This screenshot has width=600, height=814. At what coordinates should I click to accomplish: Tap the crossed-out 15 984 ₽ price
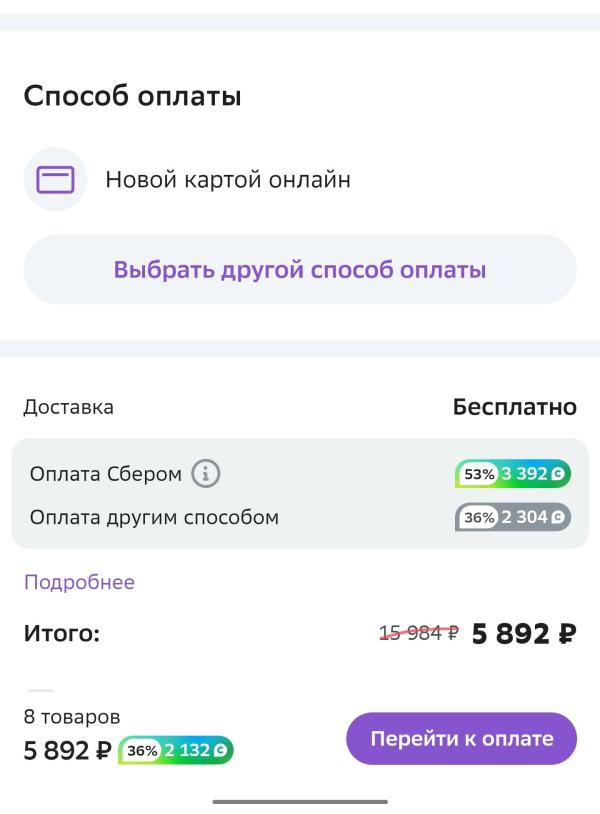point(419,633)
